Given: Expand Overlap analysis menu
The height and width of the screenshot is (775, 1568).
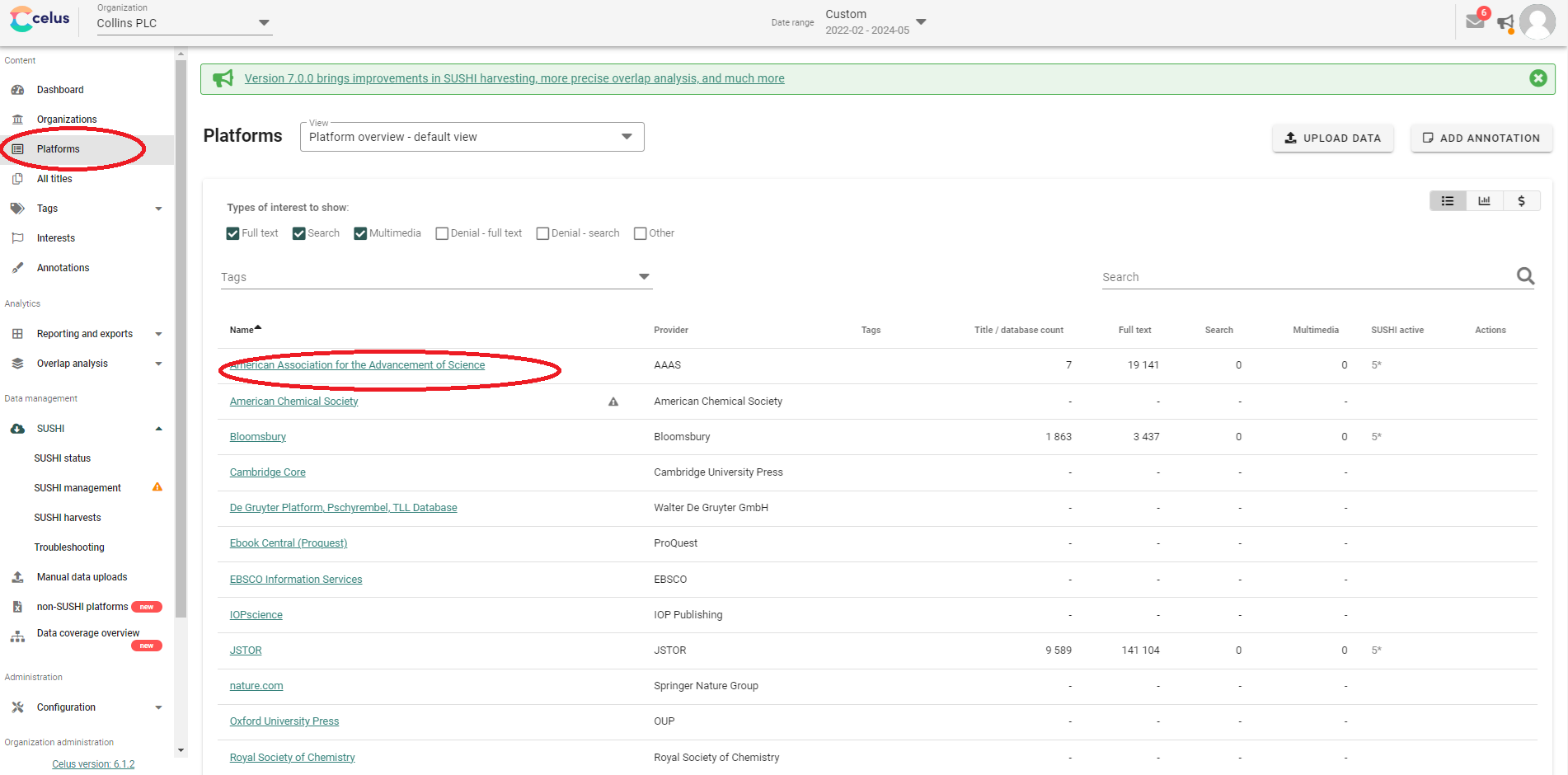Looking at the screenshot, I should (x=158, y=364).
